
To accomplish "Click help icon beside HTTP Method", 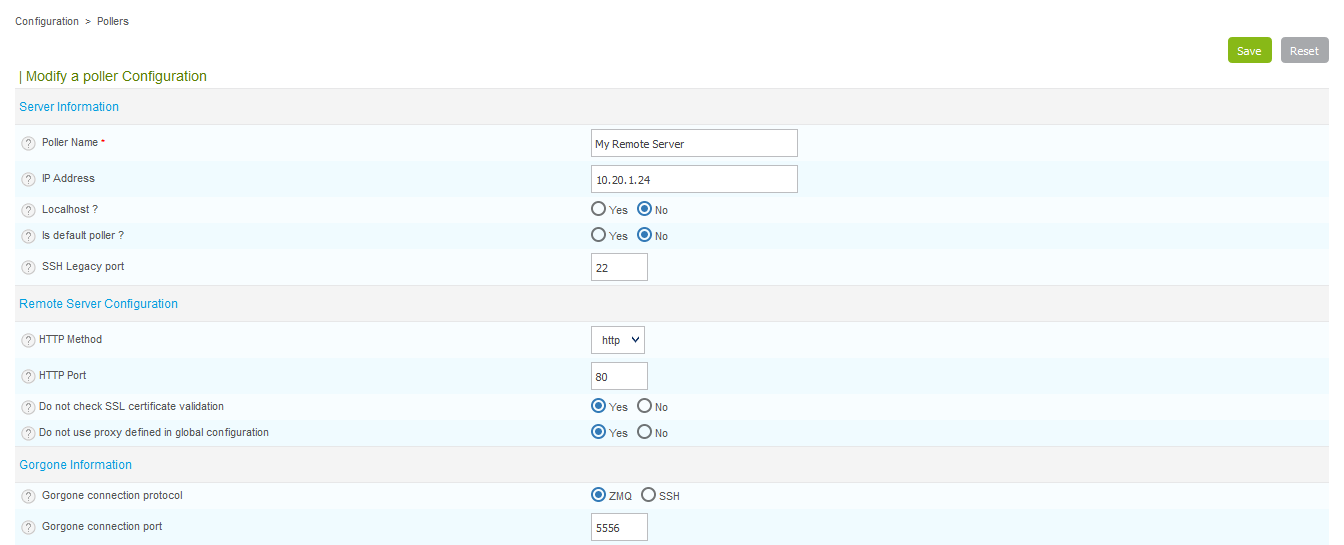I will (x=28, y=340).
